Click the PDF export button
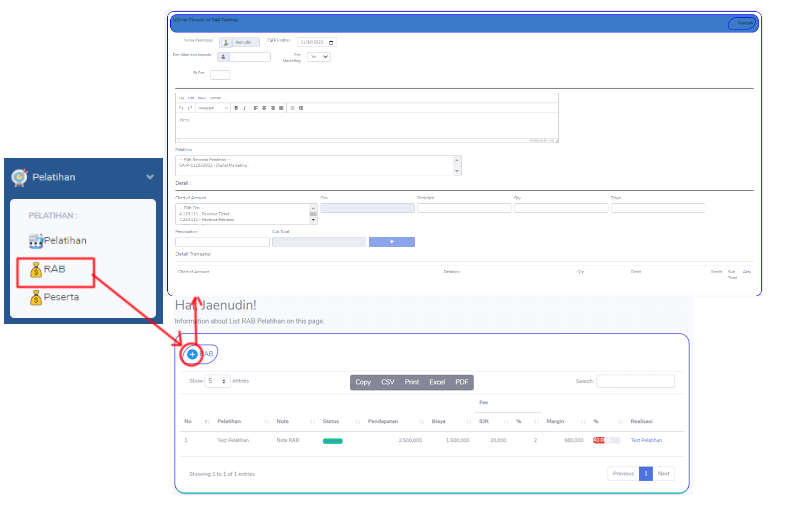The width and height of the screenshot is (809, 531). [x=462, y=382]
